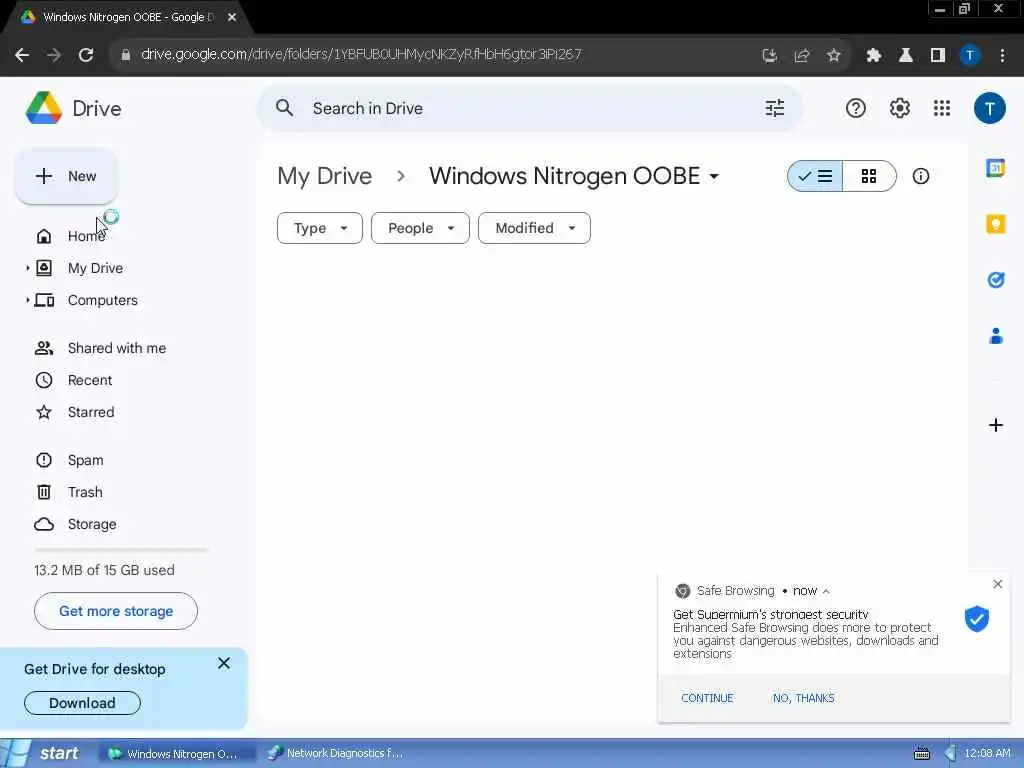1024x768 pixels.
Task: Click the storage usage bar
Action: click(121, 550)
